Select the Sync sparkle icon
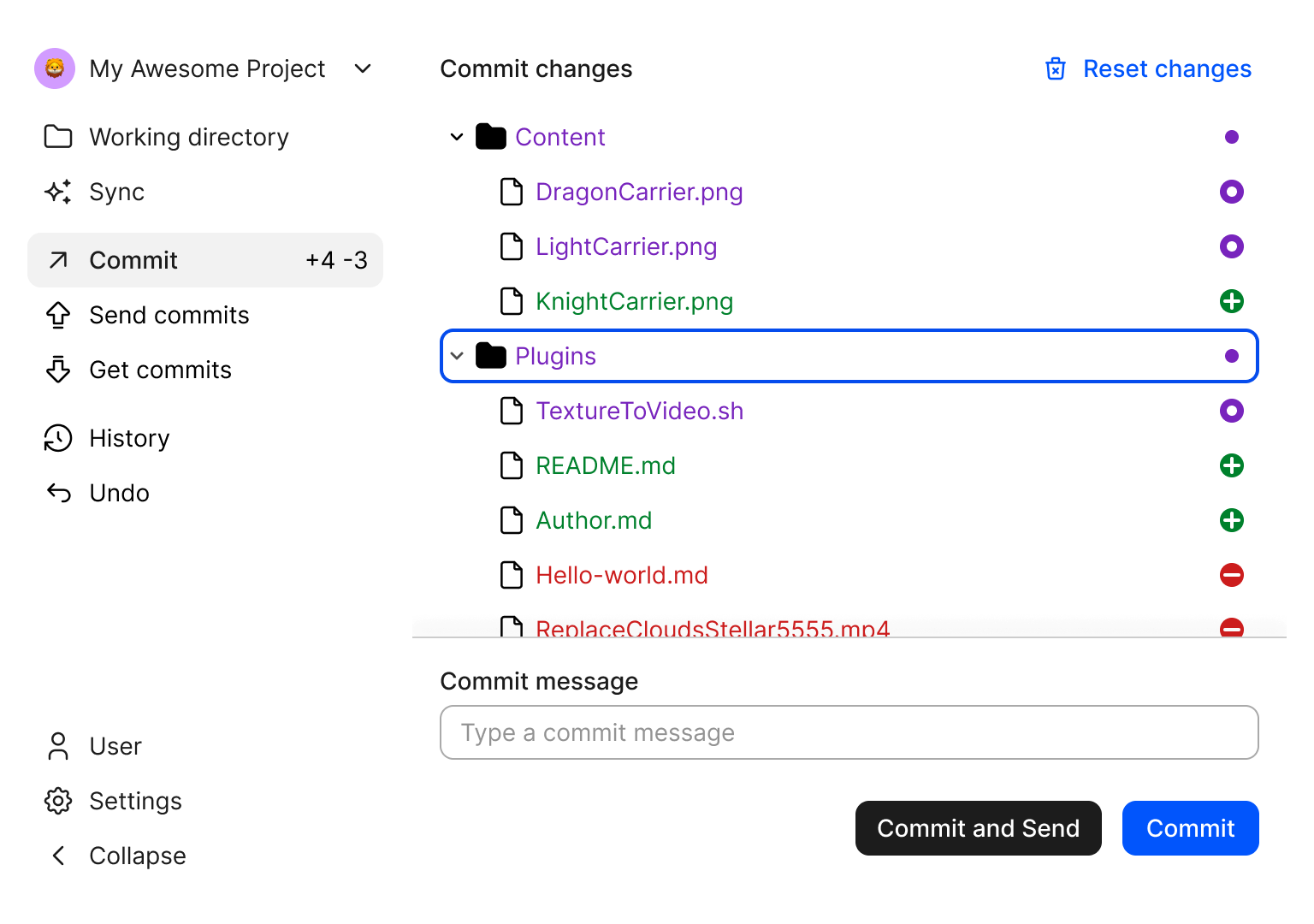 click(x=58, y=192)
